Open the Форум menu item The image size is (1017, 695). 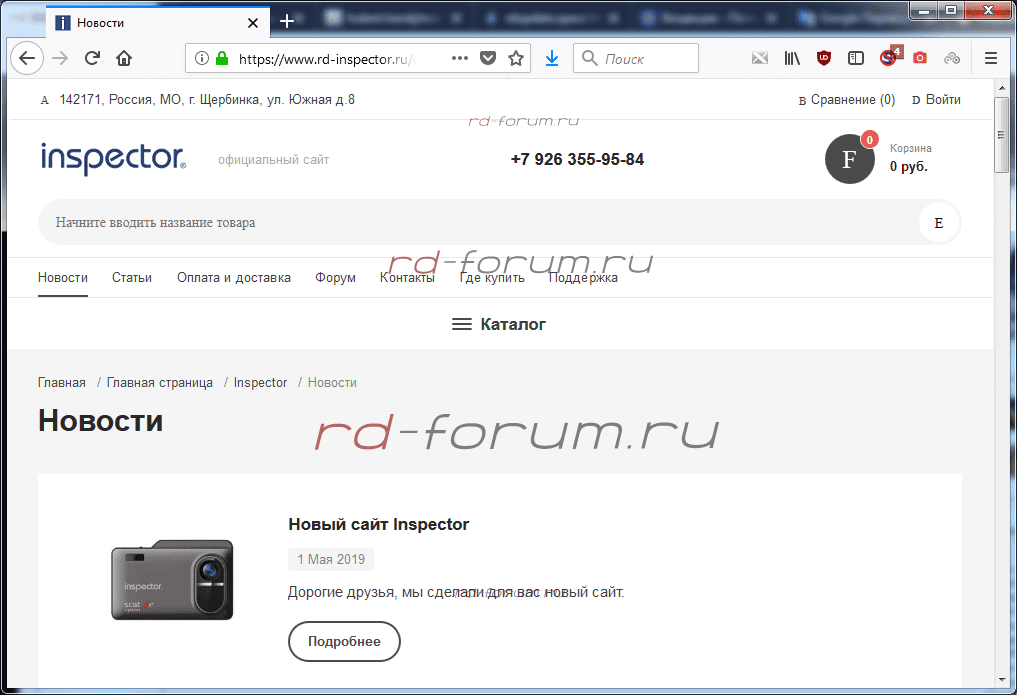coord(335,278)
